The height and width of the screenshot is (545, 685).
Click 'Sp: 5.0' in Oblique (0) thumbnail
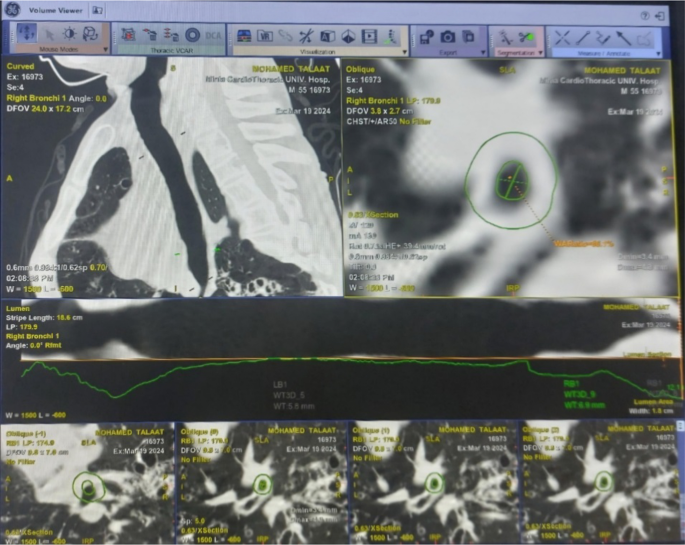pyautogui.click(x=192, y=521)
